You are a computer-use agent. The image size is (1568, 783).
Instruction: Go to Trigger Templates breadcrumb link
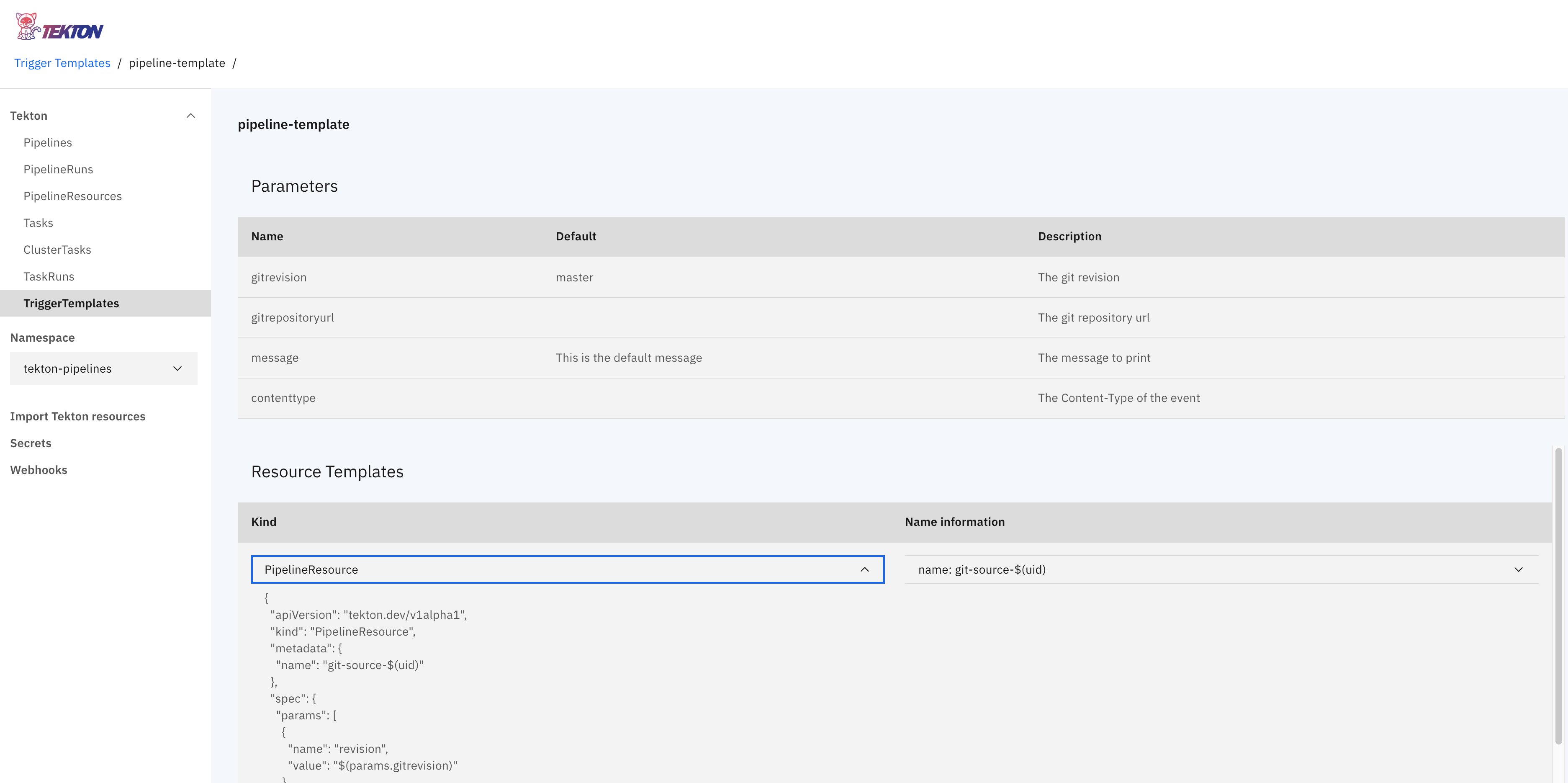(x=62, y=63)
